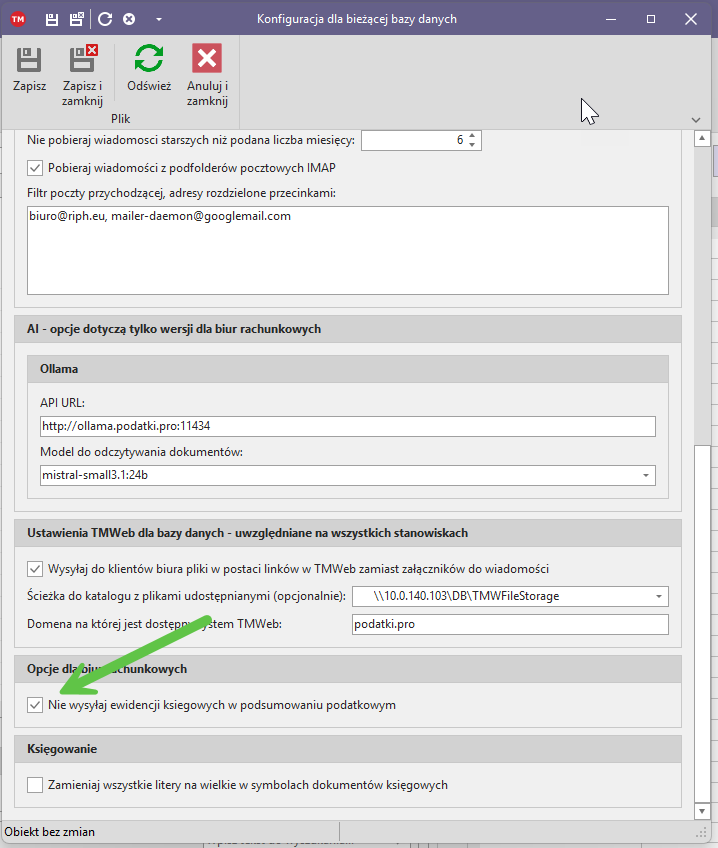Collapse the ribbon using the chevron arrow

pyautogui.click(x=696, y=120)
